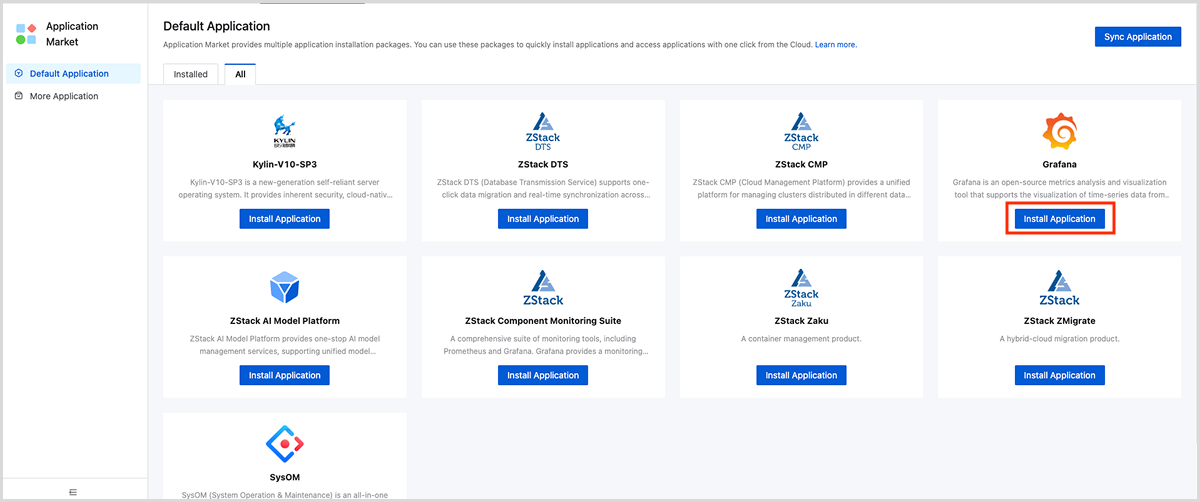Select the All tab
Screen dimensions: 1200x502
(x=240, y=74)
